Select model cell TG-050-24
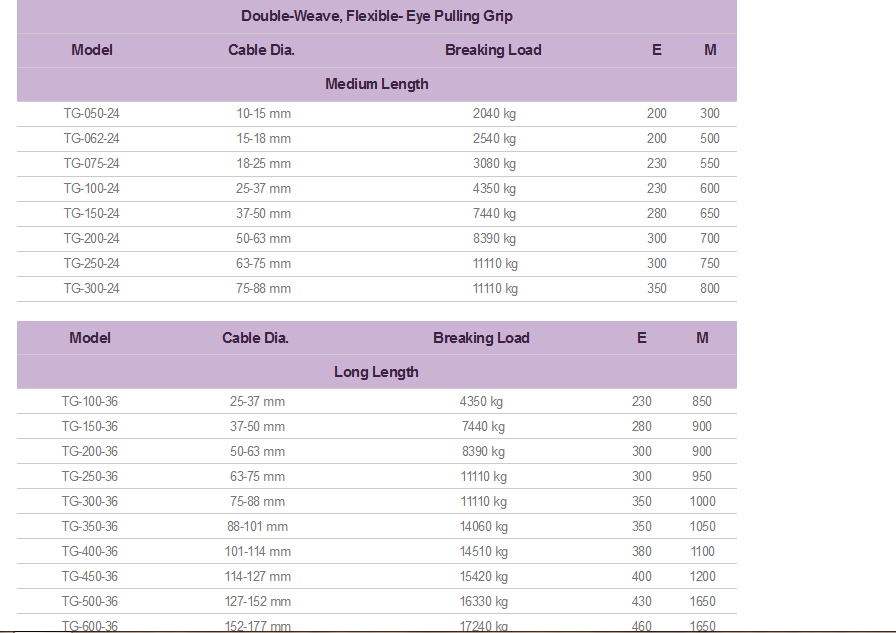The width and height of the screenshot is (896, 633). (x=91, y=114)
